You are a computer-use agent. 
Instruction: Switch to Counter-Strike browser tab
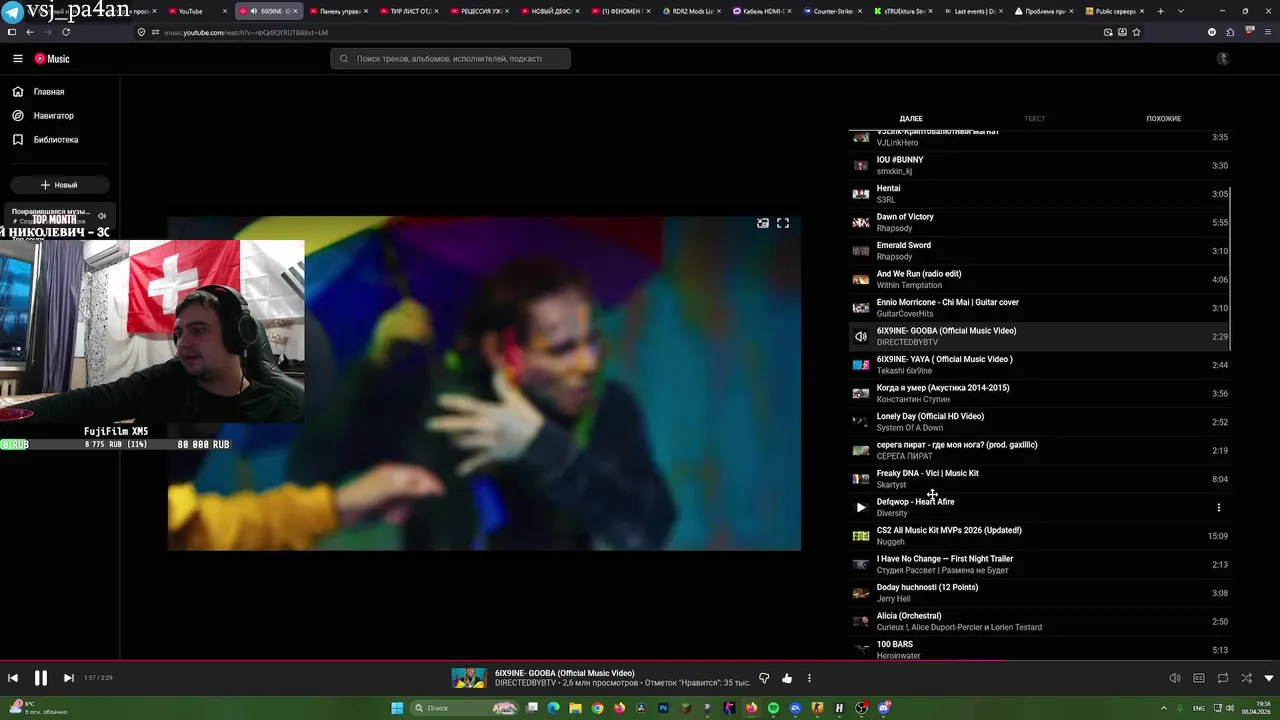832,11
